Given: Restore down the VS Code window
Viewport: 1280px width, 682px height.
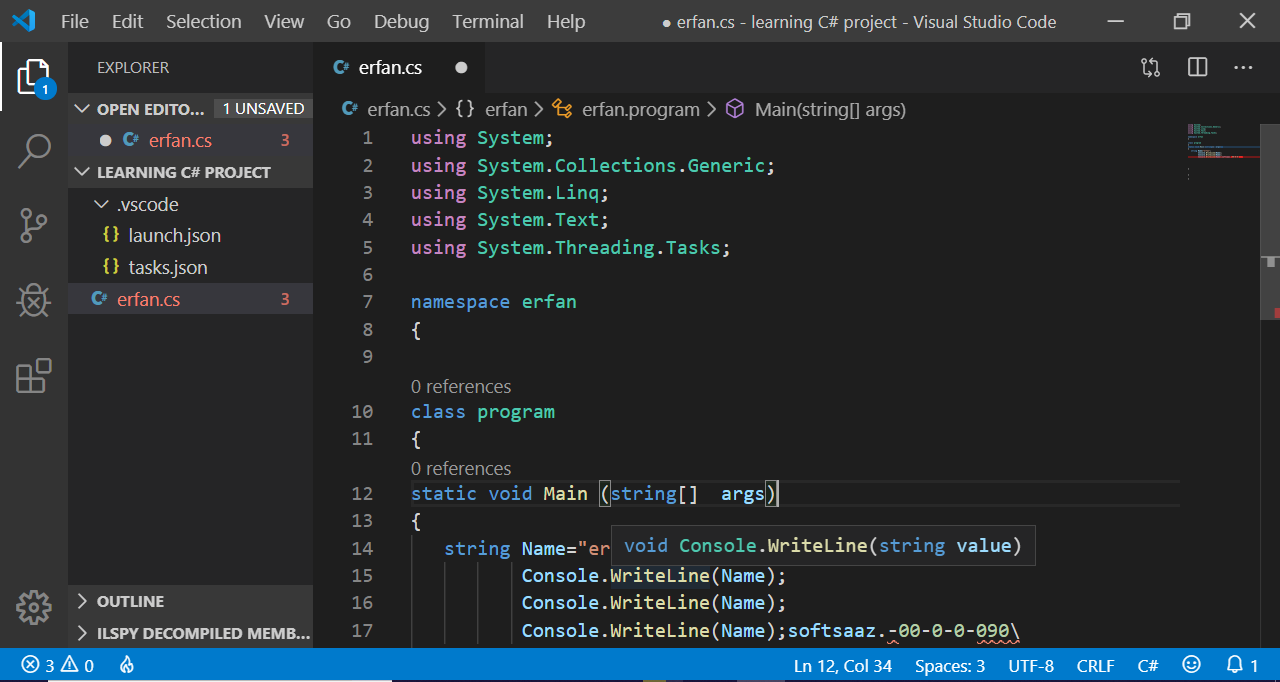Looking at the screenshot, I should click(x=1182, y=21).
